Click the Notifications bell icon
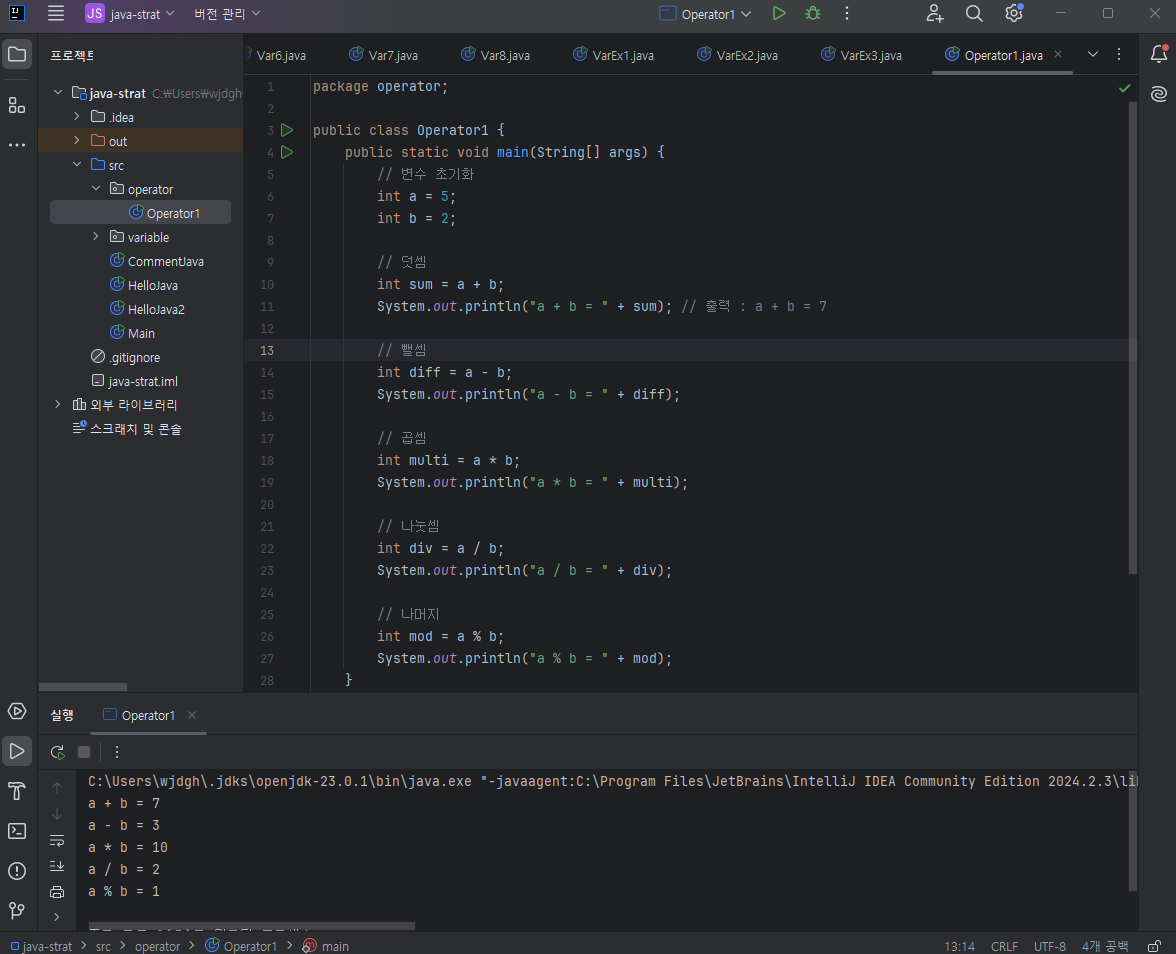The height and width of the screenshot is (954, 1176). [1159, 55]
